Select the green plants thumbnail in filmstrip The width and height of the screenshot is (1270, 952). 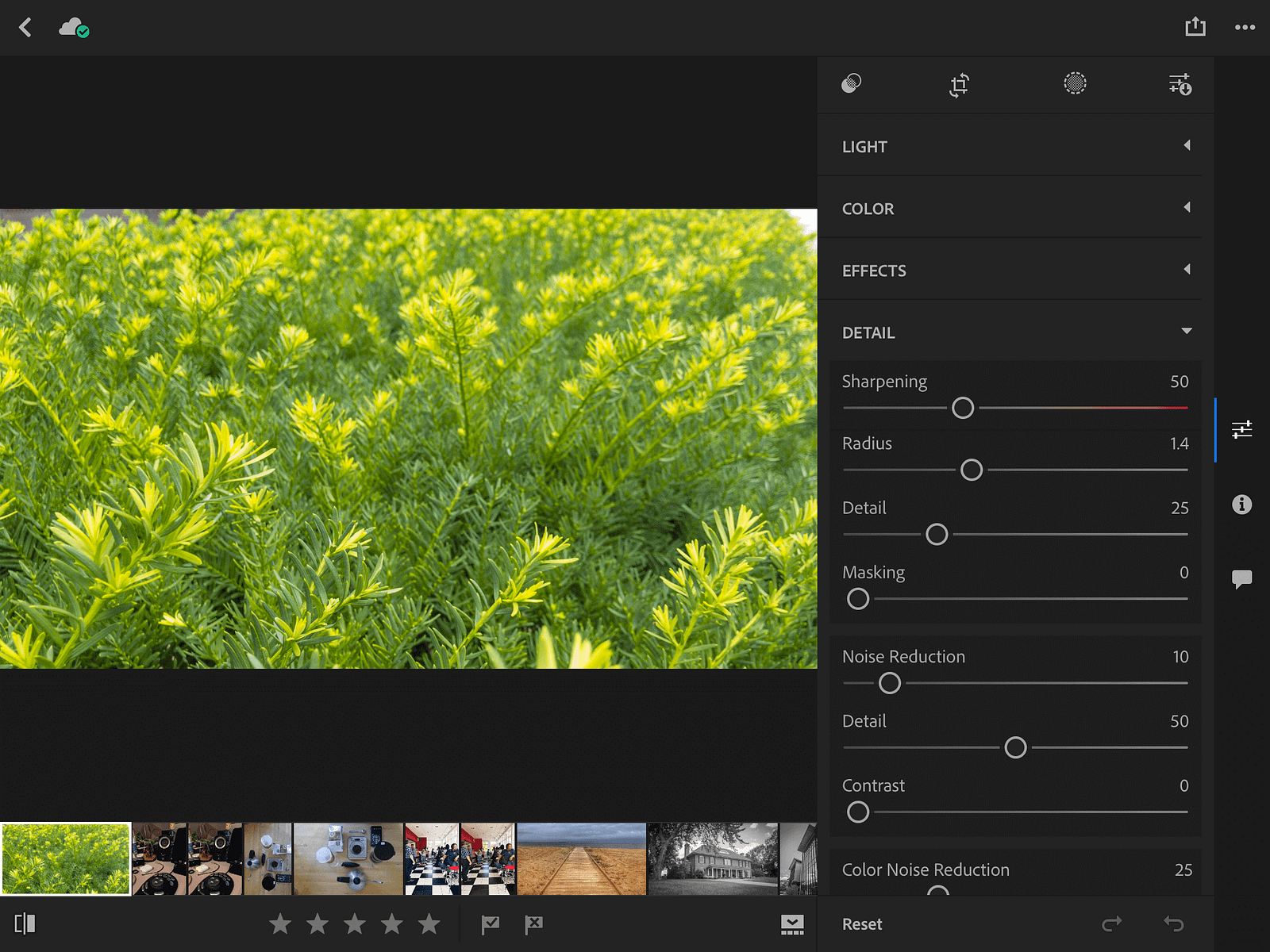tap(66, 859)
